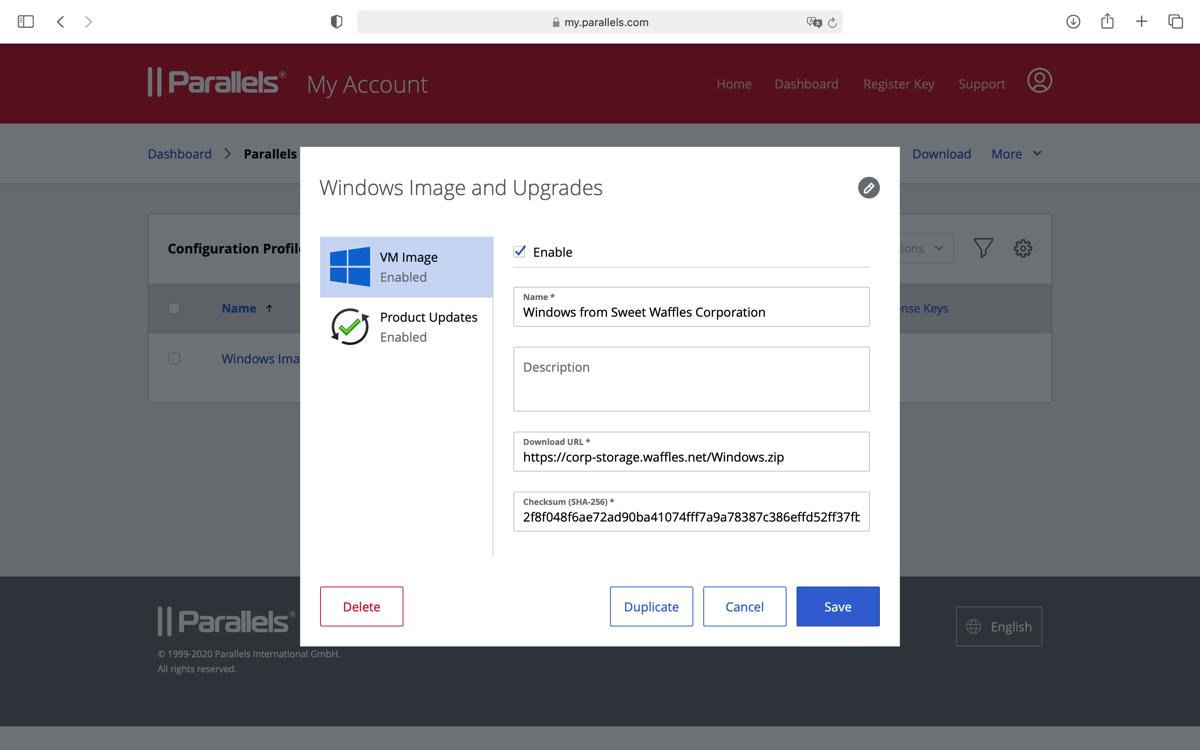Go forward in Safari history
Screen dimensions: 1200x750
click(88, 21)
